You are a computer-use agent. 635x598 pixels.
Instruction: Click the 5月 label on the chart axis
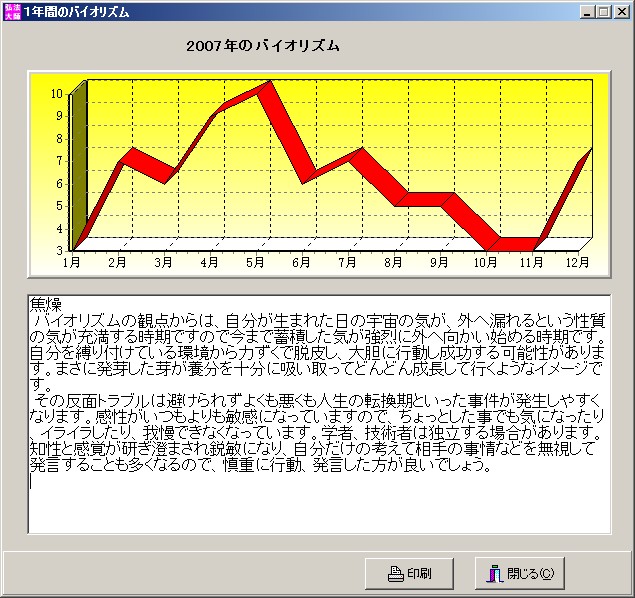(255, 262)
